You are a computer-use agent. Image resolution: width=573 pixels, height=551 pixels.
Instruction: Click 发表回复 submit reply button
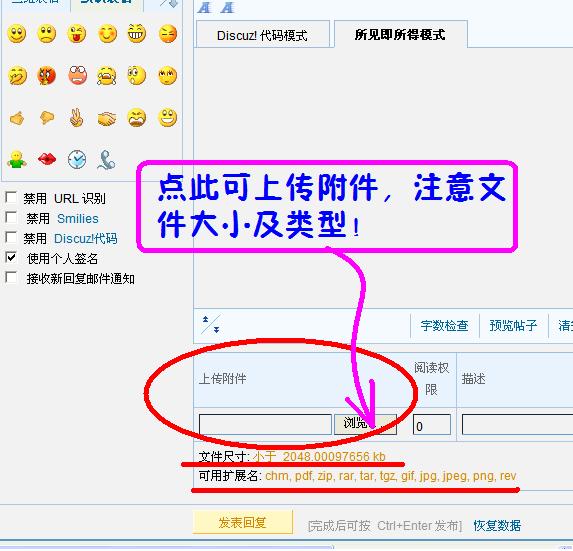tap(243, 522)
